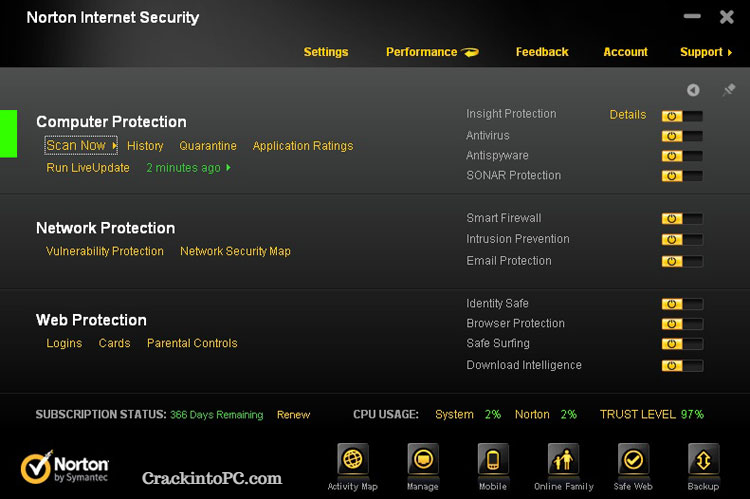Disable the Smart Firewall switch

tap(682, 219)
